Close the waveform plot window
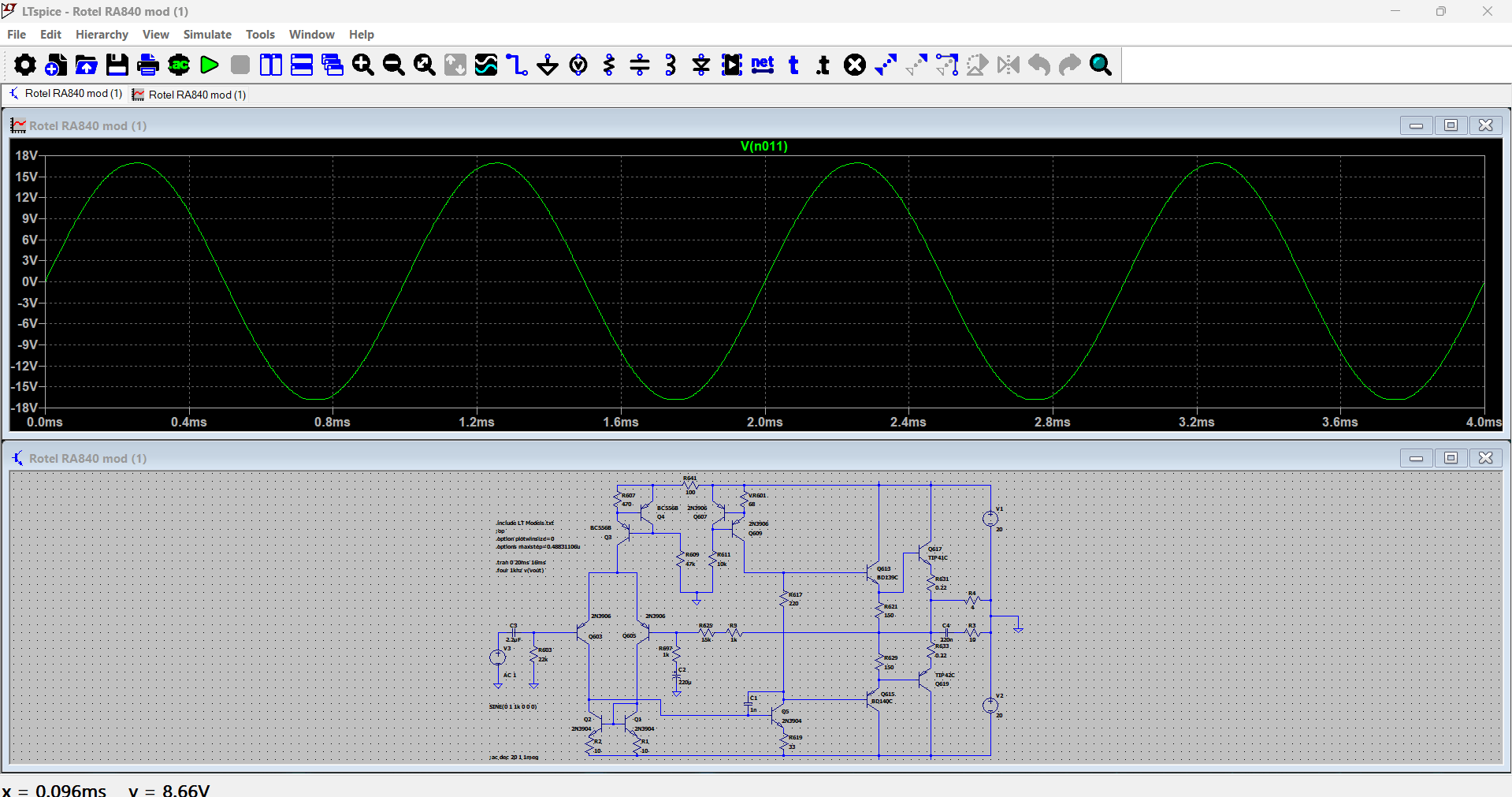This screenshot has width=1512, height=797. click(x=1485, y=125)
